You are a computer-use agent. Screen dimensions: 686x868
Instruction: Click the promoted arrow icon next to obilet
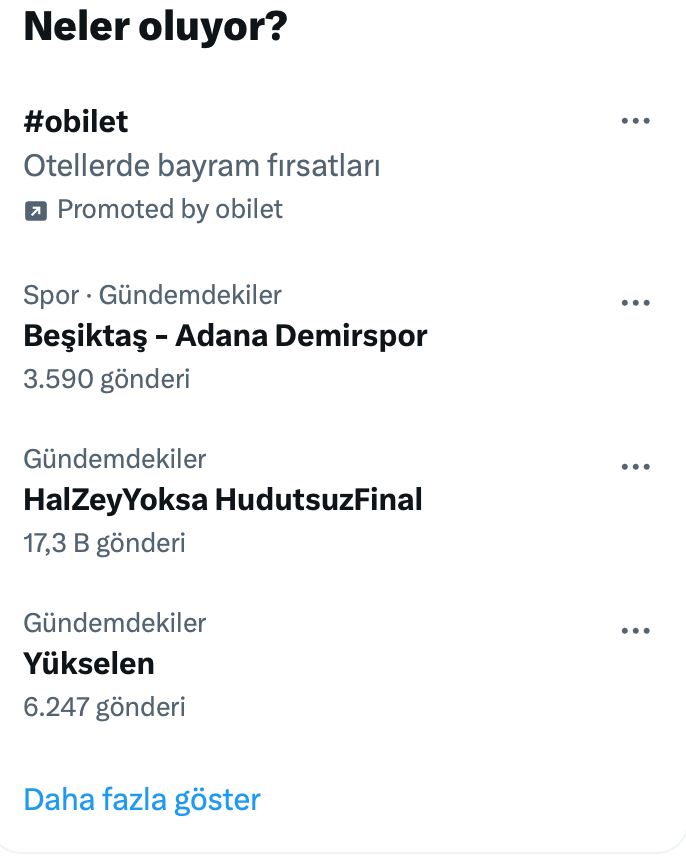coord(33,209)
